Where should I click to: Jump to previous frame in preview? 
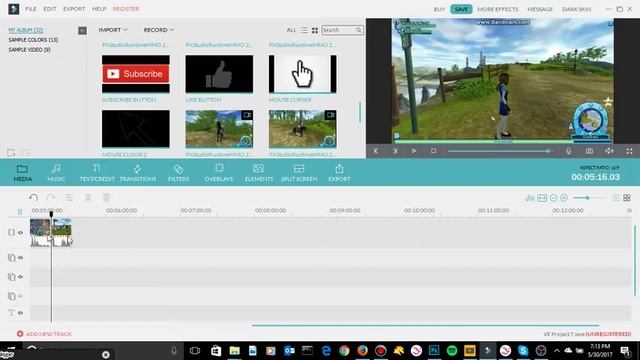pyautogui.click(x=376, y=151)
